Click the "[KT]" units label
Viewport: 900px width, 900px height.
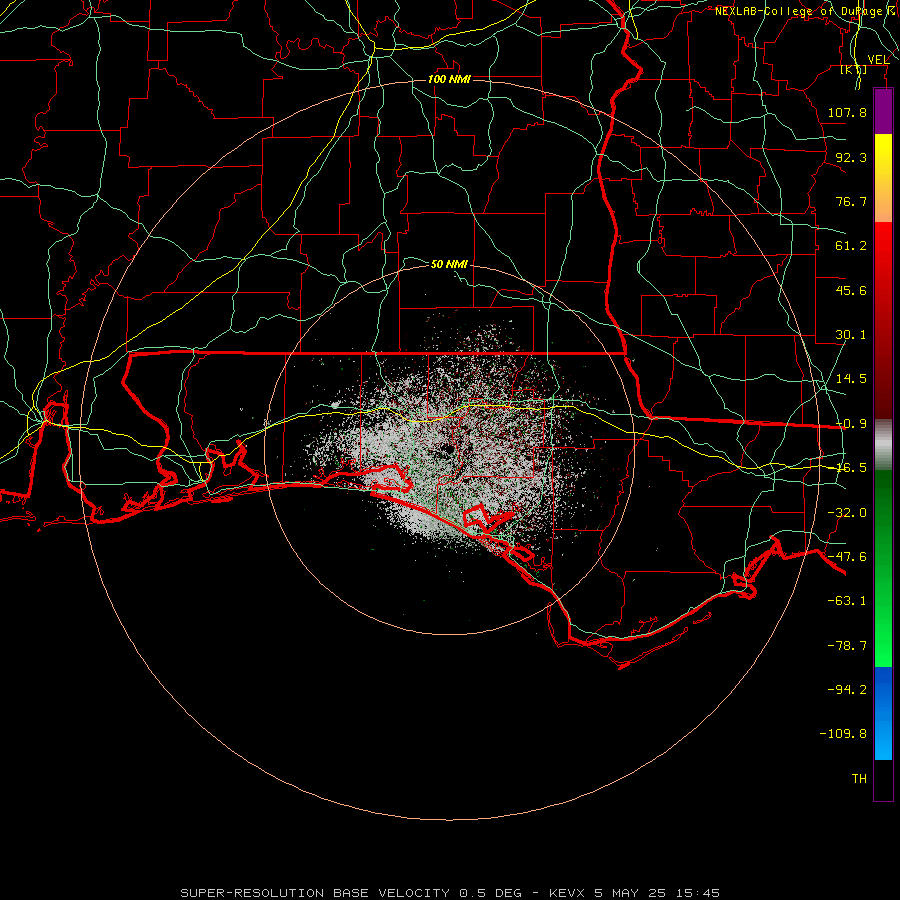click(x=854, y=70)
